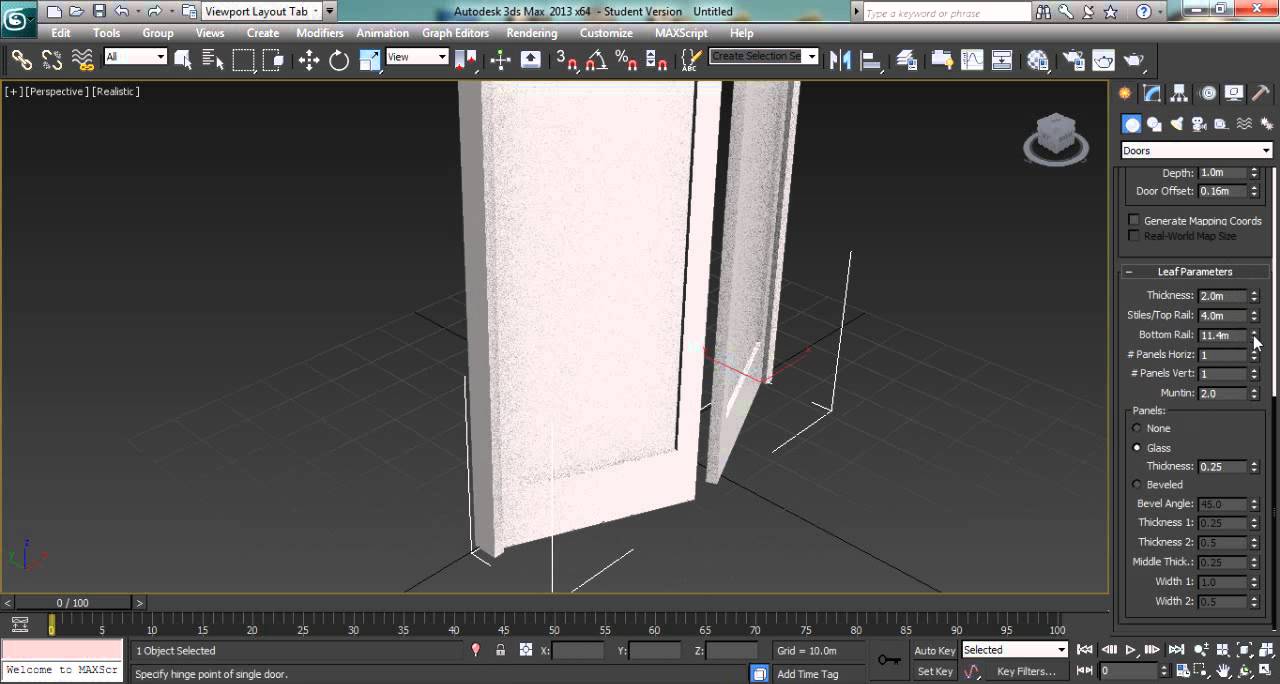Open Edit Named Selection Sets
The image size is (1280, 684).
pos(690,60)
